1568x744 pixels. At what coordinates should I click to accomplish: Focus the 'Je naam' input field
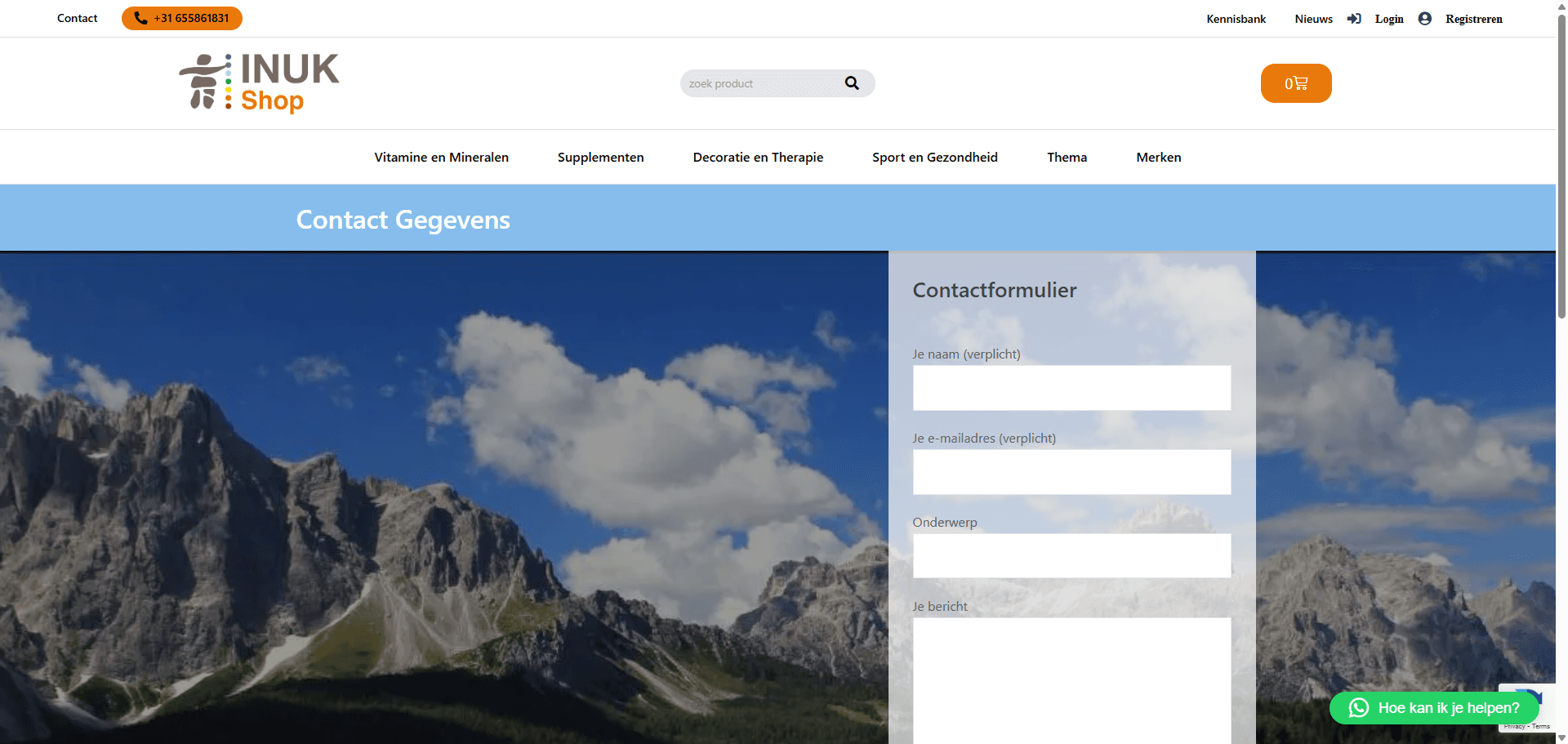pos(1071,388)
